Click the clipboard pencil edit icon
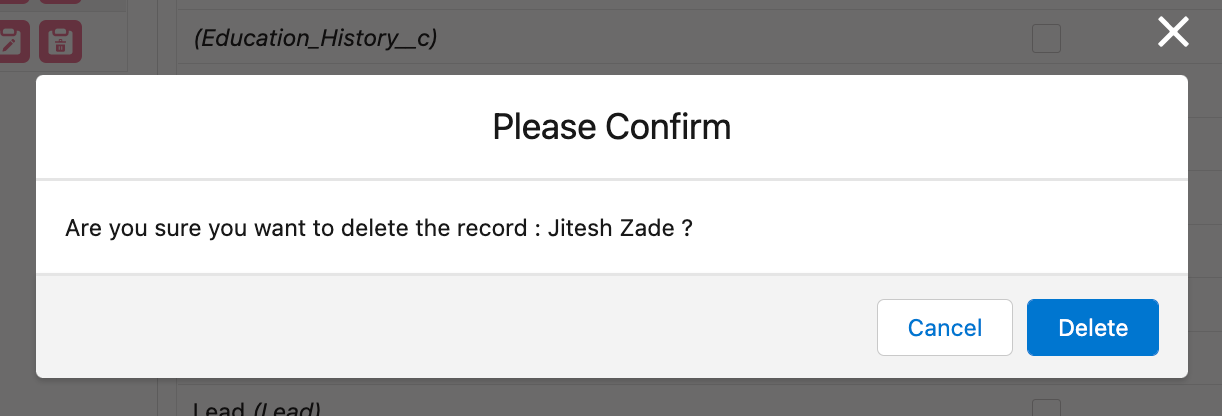 (x=10, y=42)
